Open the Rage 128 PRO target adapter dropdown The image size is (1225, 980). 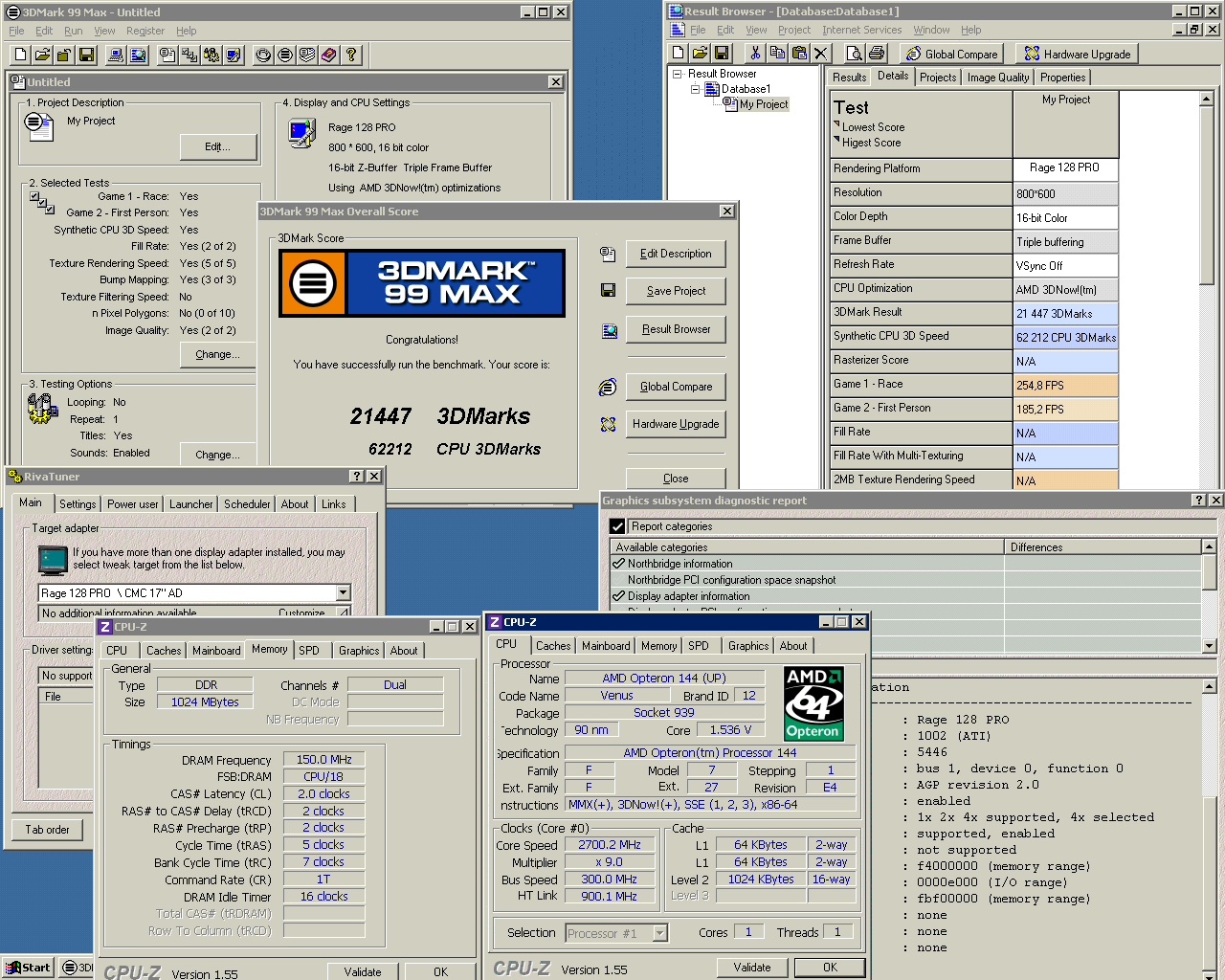(x=344, y=592)
